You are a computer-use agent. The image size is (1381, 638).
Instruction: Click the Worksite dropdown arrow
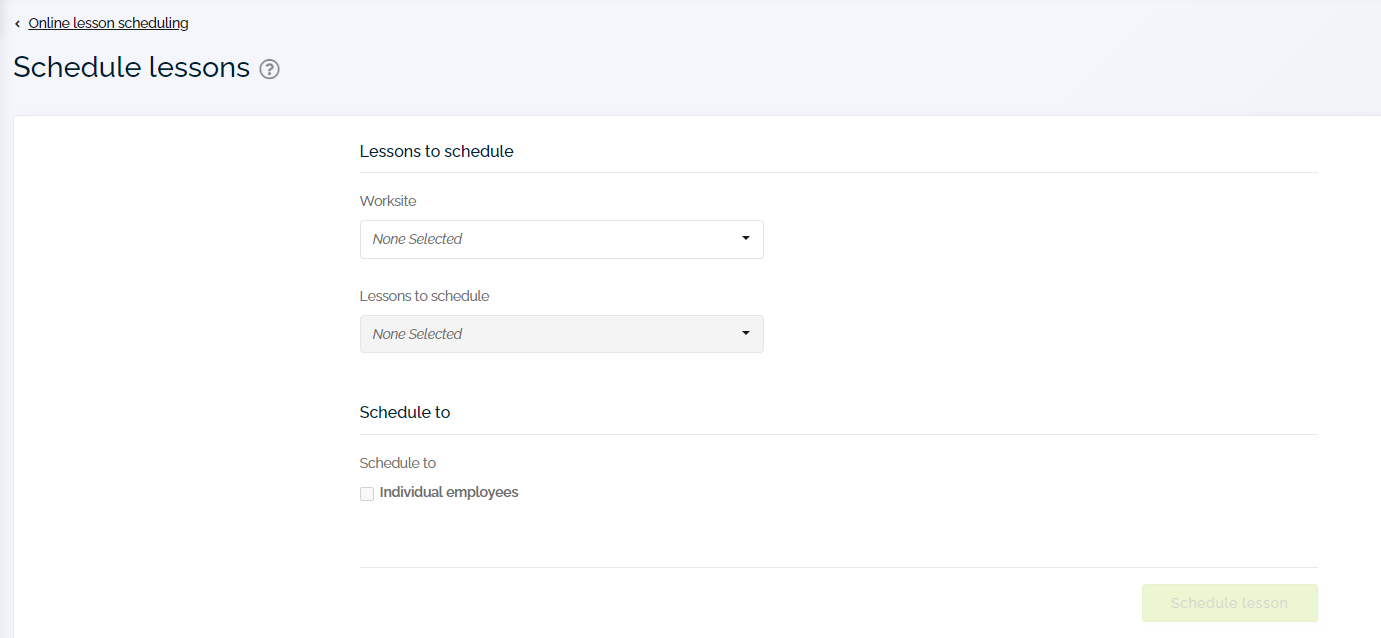[745, 239]
